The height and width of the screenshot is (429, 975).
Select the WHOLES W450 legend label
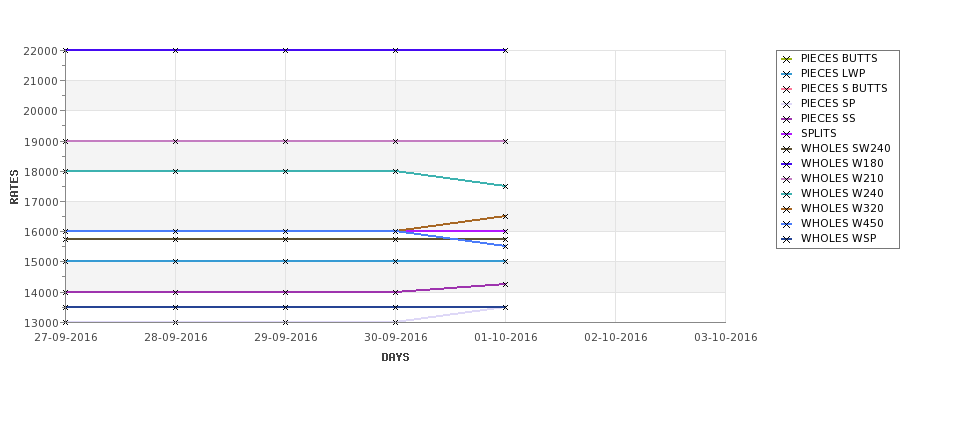click(842, 223)
